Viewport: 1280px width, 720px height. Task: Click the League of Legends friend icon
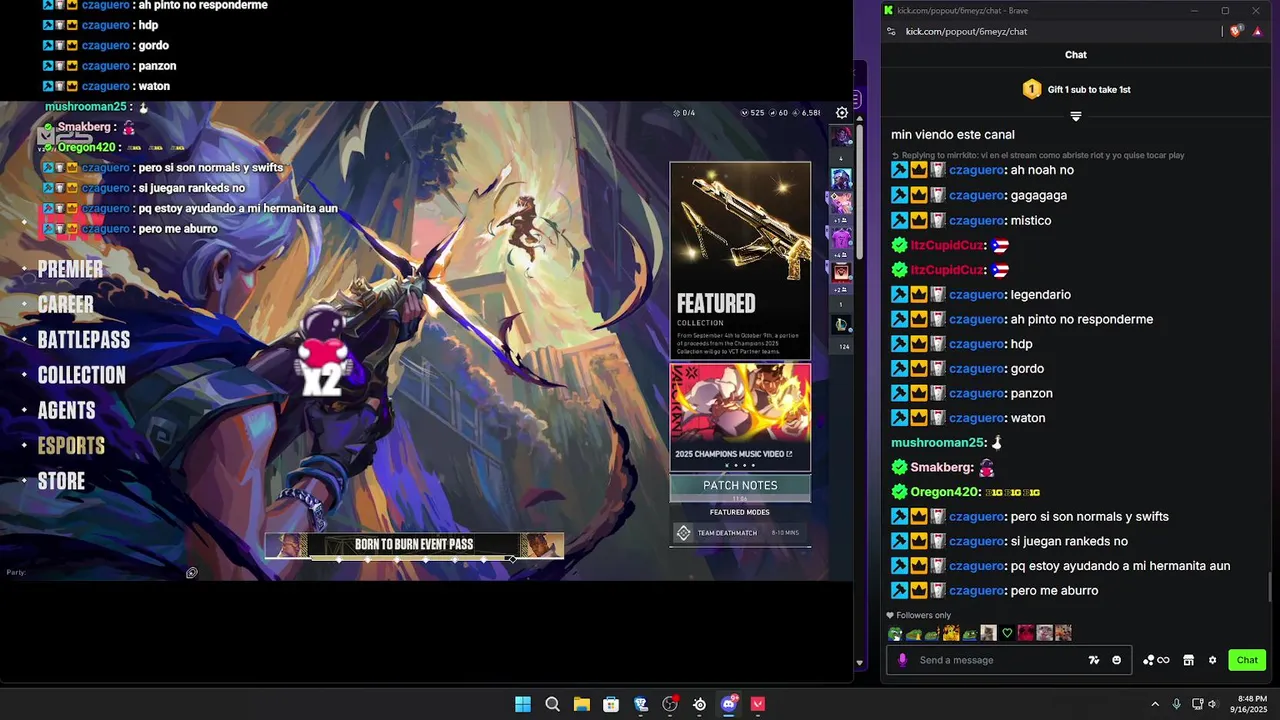pos(841,324)
